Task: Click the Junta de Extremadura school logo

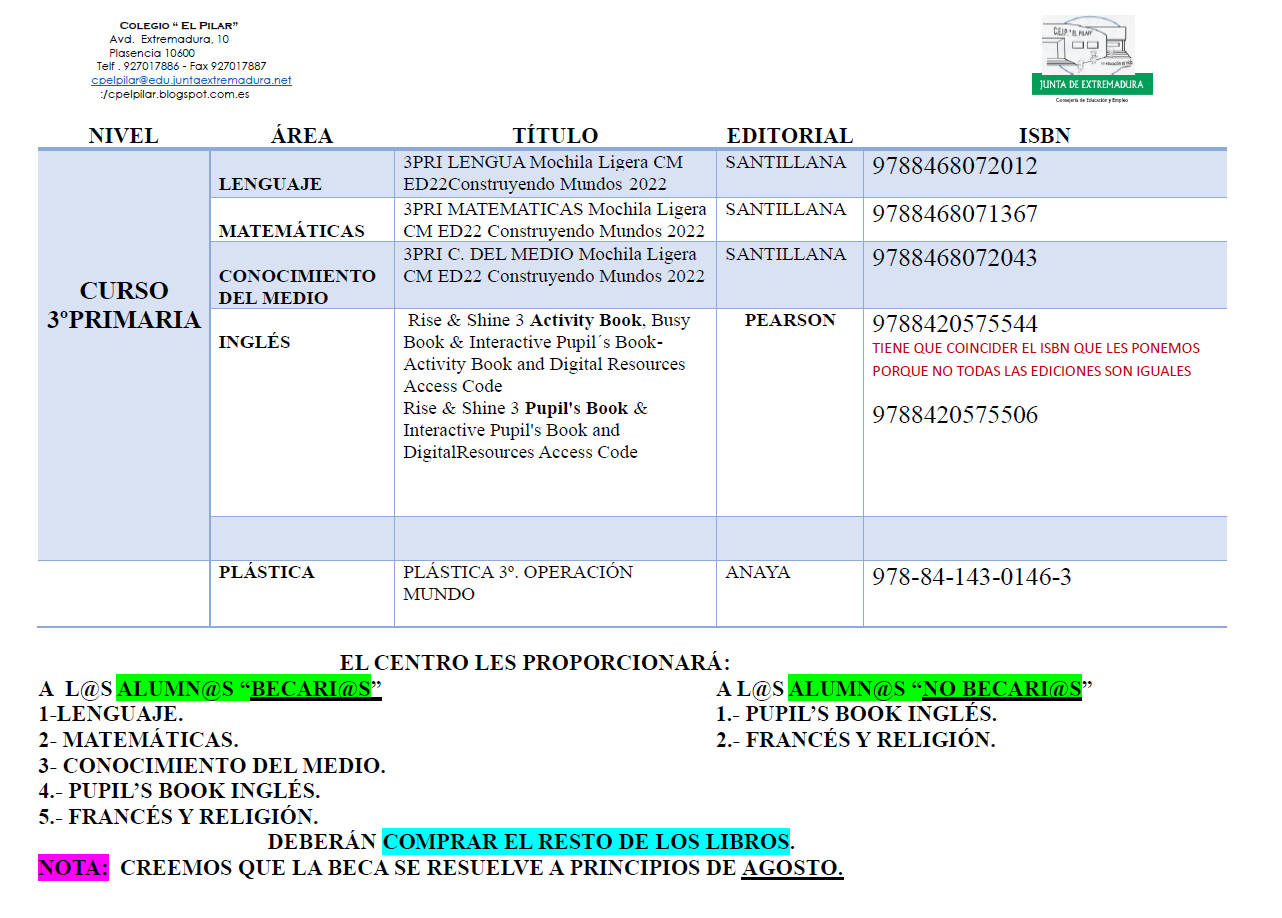Action: (x=1092, y=57)
